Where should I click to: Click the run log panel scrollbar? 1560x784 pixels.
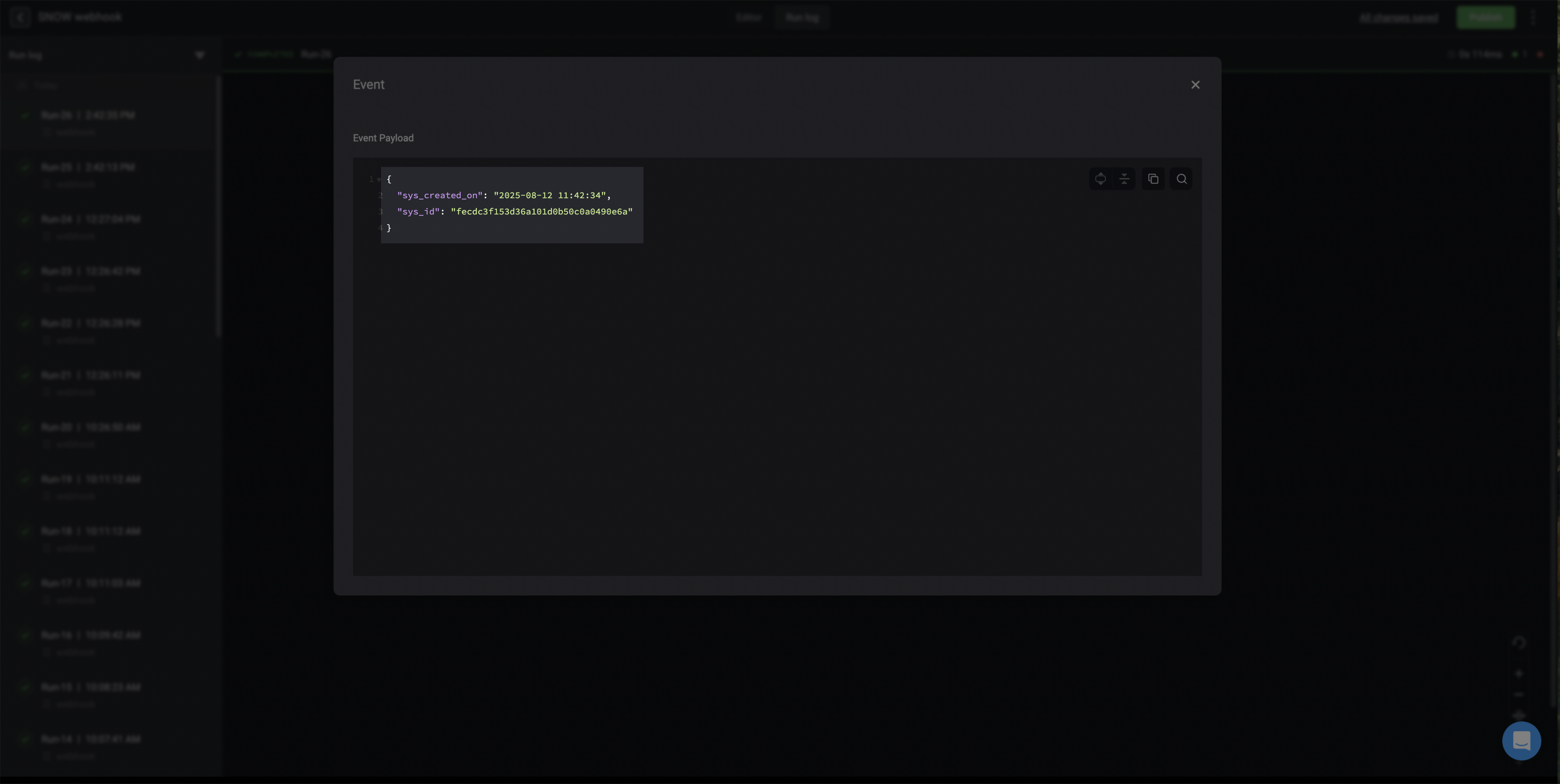click(x=219, y=206)
